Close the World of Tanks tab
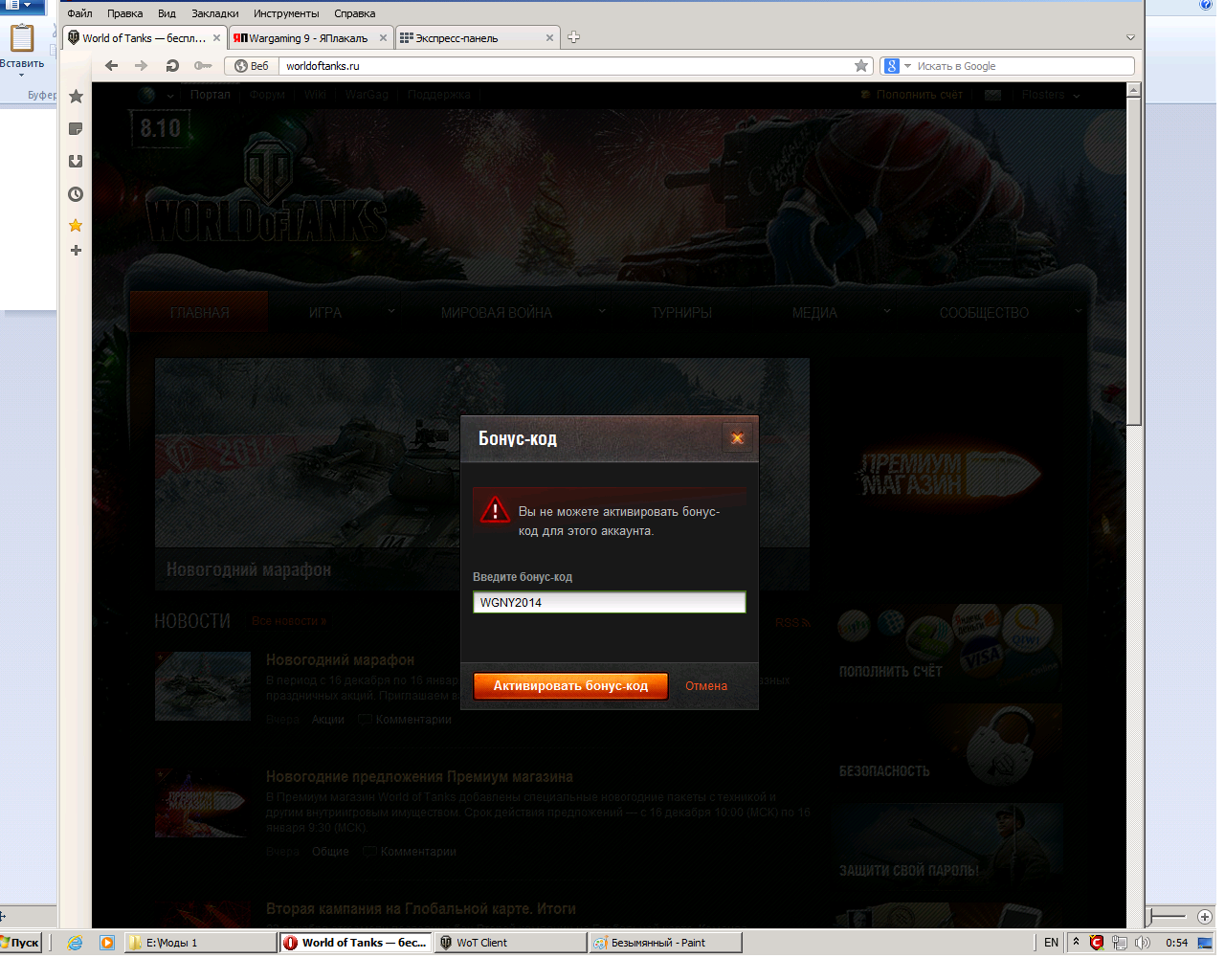The image size is (1225, 980). (x=216, y=38)
